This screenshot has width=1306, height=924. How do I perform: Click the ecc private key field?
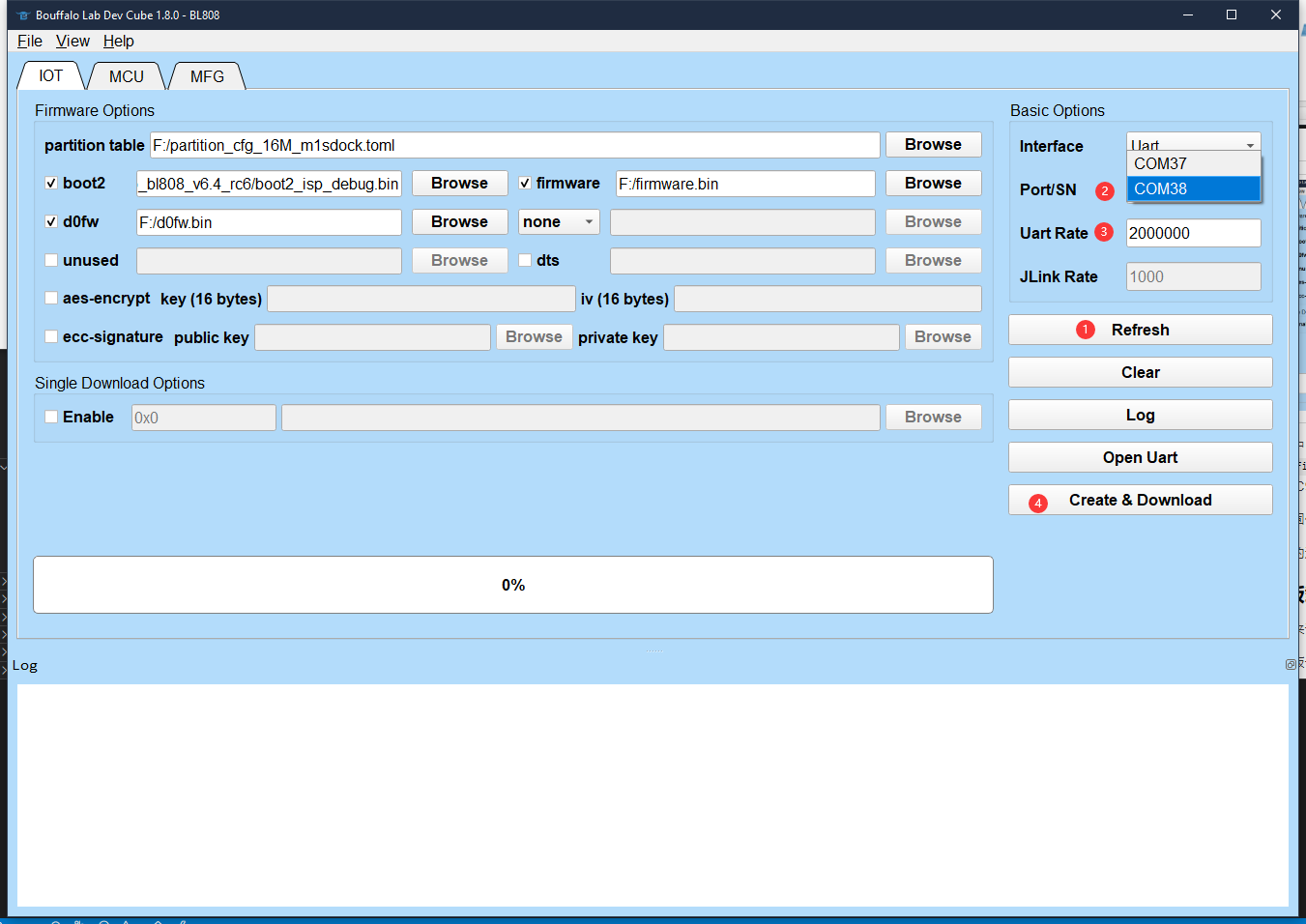pyautogui.click(x=781, y=337)
